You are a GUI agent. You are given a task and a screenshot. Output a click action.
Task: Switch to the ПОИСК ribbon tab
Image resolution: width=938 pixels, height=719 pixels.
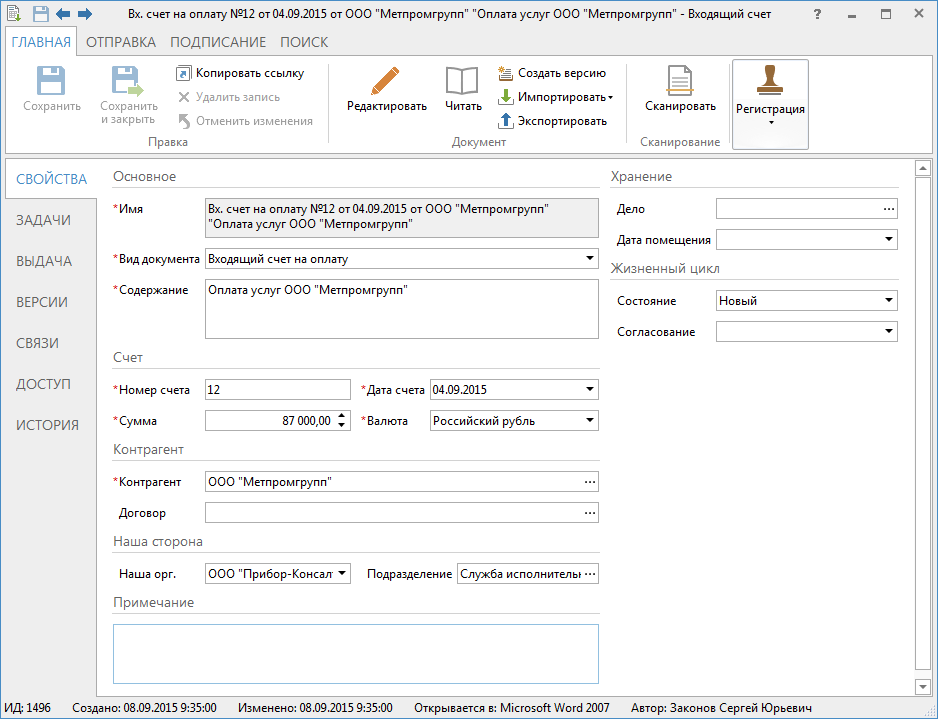(304, 42)
